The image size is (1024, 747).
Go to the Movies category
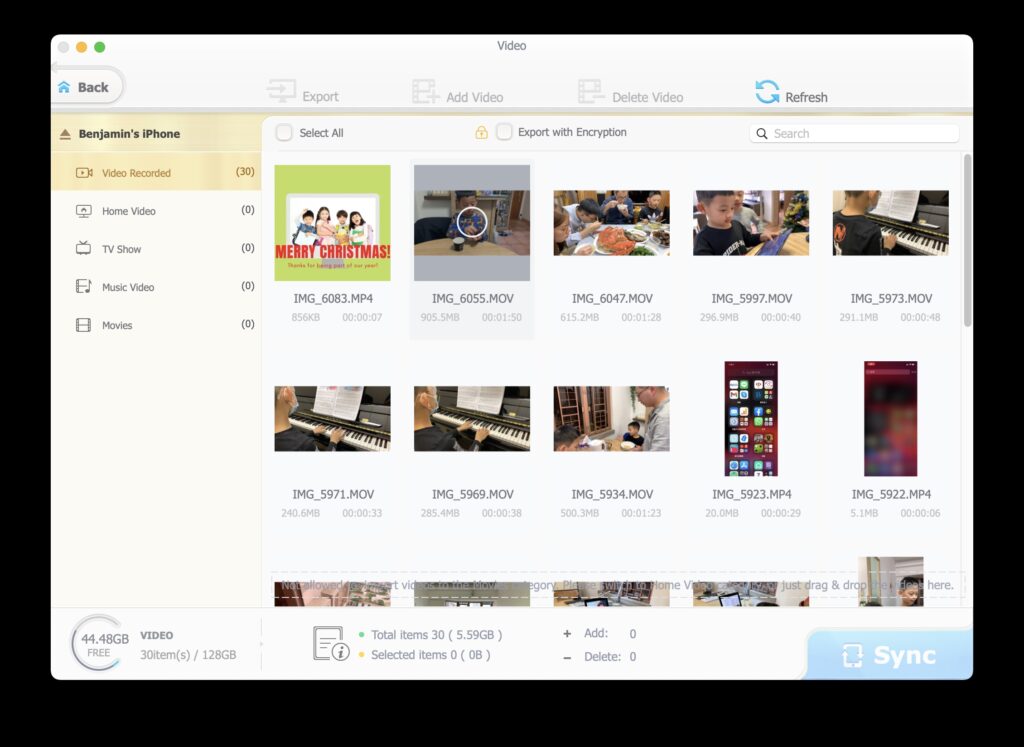point(117,325)
